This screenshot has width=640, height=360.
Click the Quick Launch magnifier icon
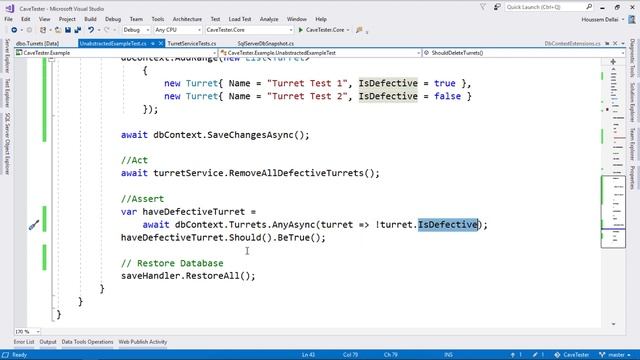pyautogui.click(x=589, y=7)
